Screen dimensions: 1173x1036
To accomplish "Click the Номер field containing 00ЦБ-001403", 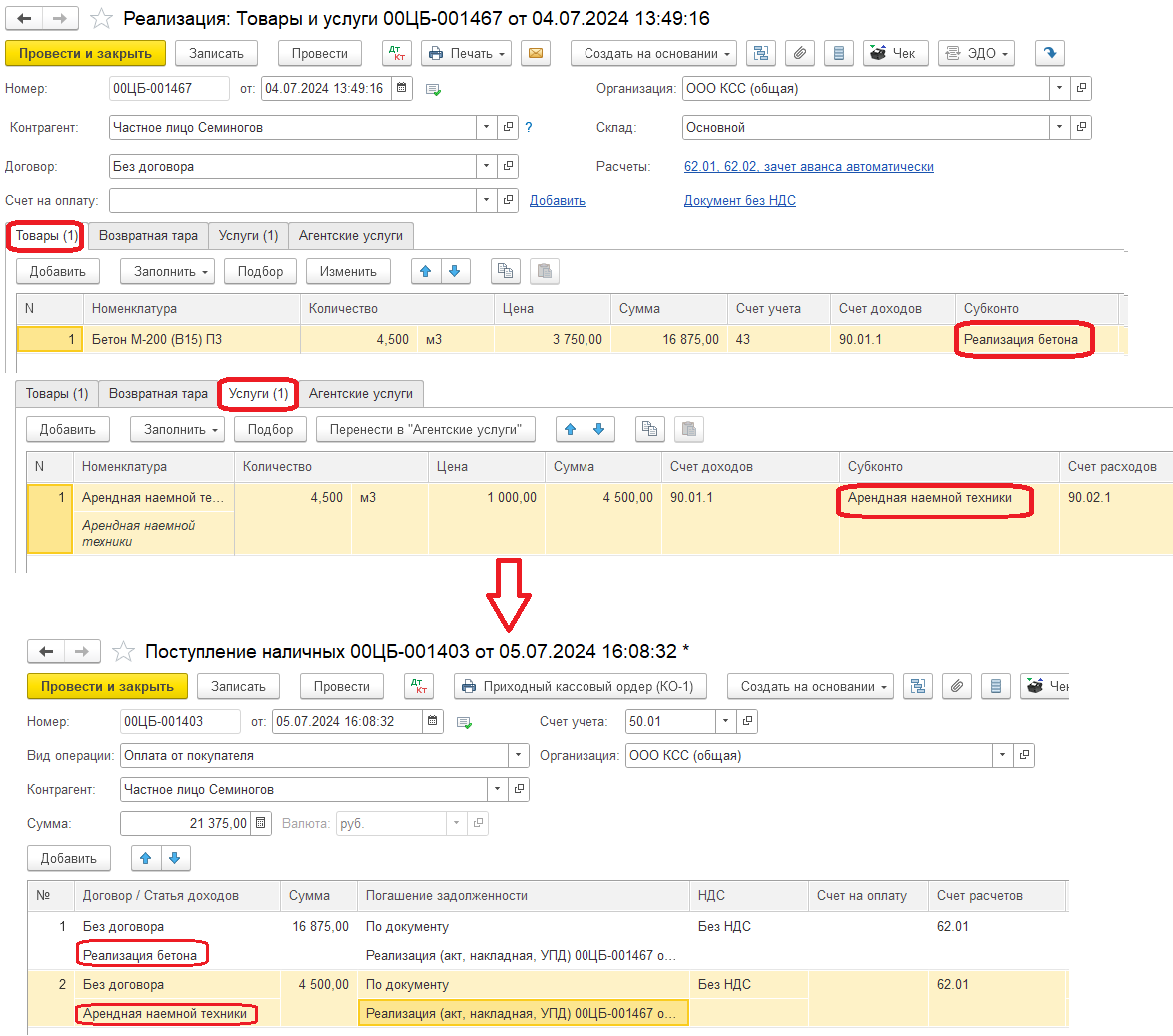I will [179, 722].
